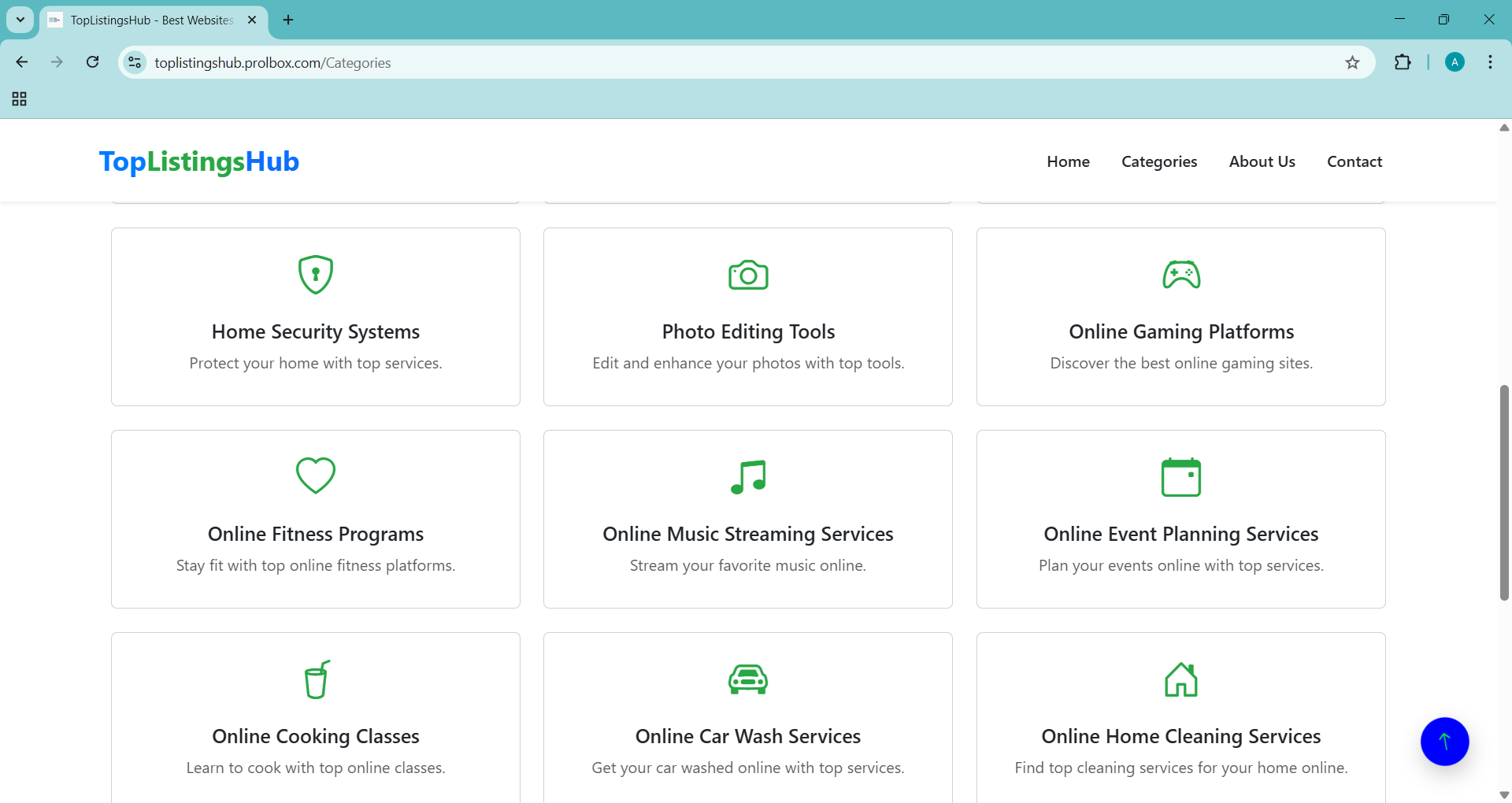Reload the page
Screen dimensions: 1512x803
point(92,62)
